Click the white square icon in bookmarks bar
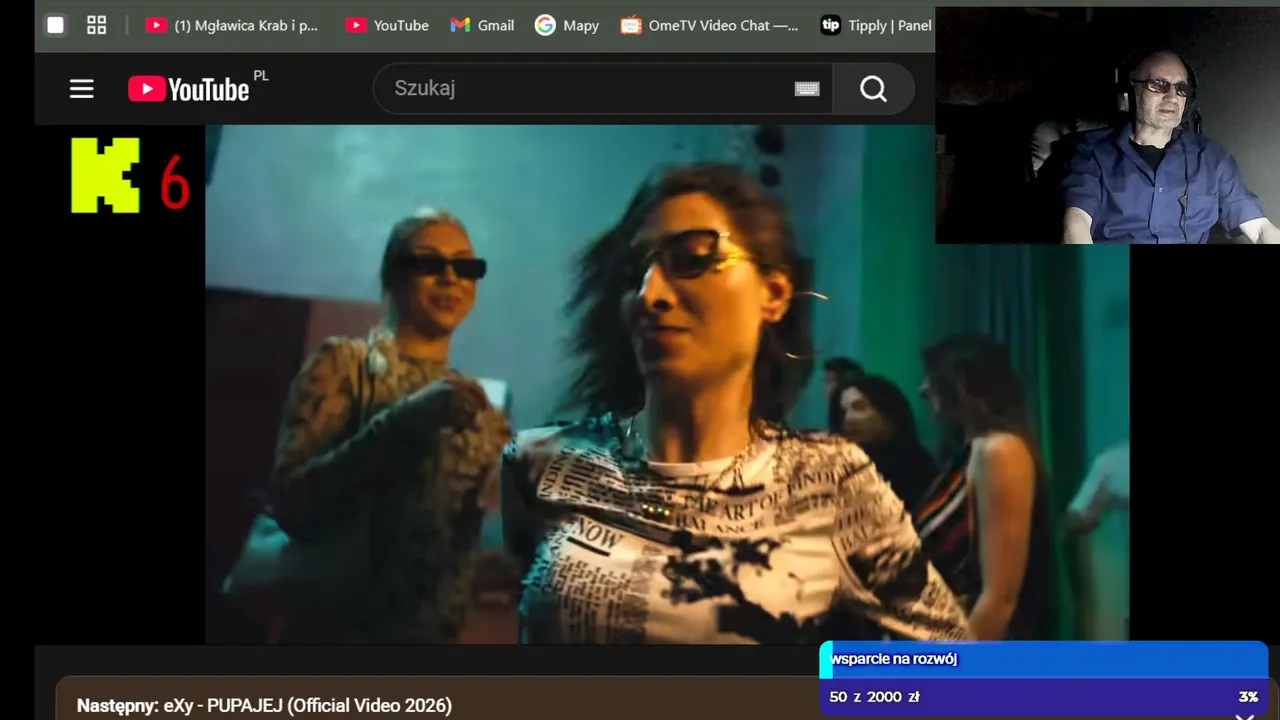 pyautogui.click(x=56, y=25)
